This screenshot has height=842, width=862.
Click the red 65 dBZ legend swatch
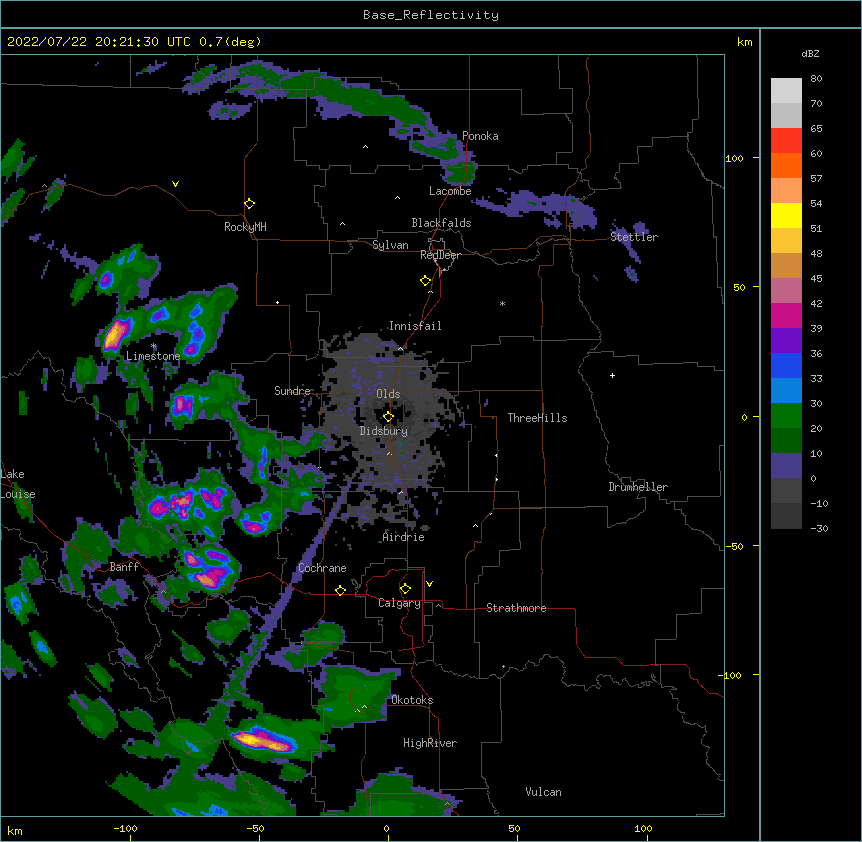point(786,141)
